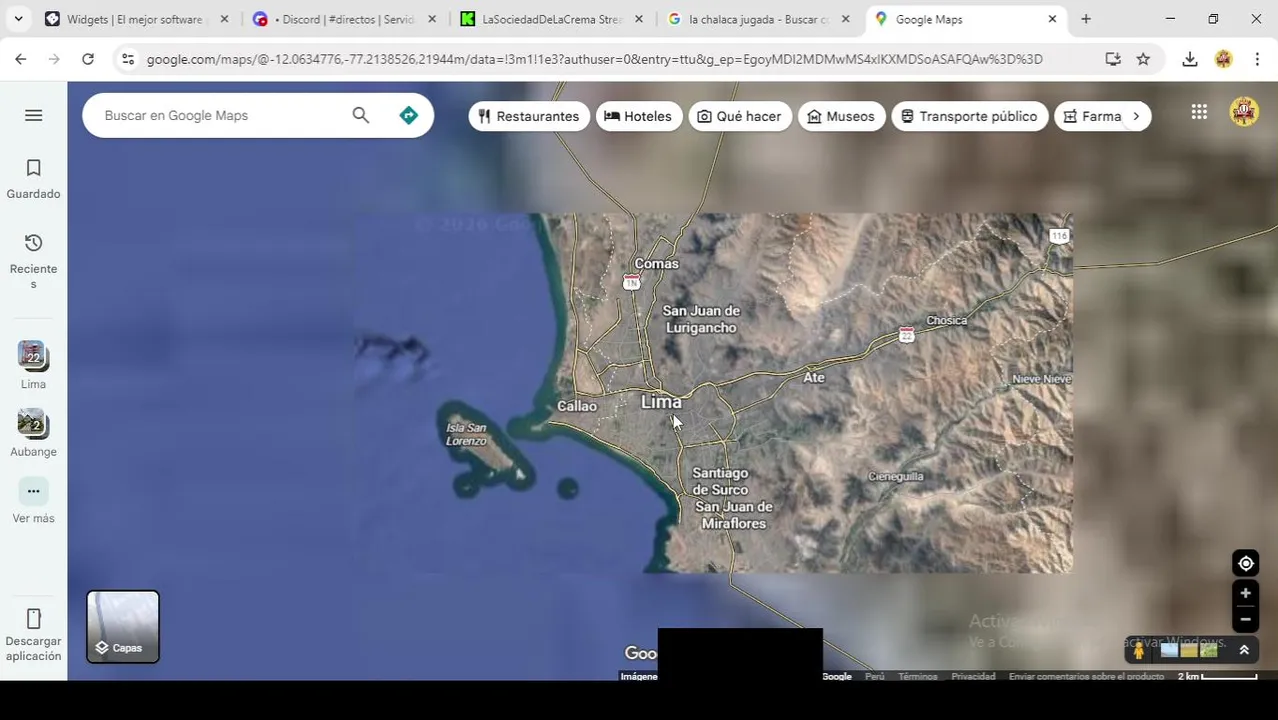Open the Chrome profile avatar
This screenshot has width=1278, height=720.
(1223, 59)
